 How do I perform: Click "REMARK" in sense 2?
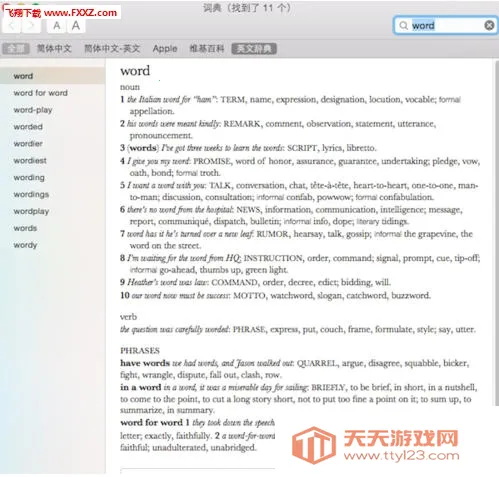point(243,124)
